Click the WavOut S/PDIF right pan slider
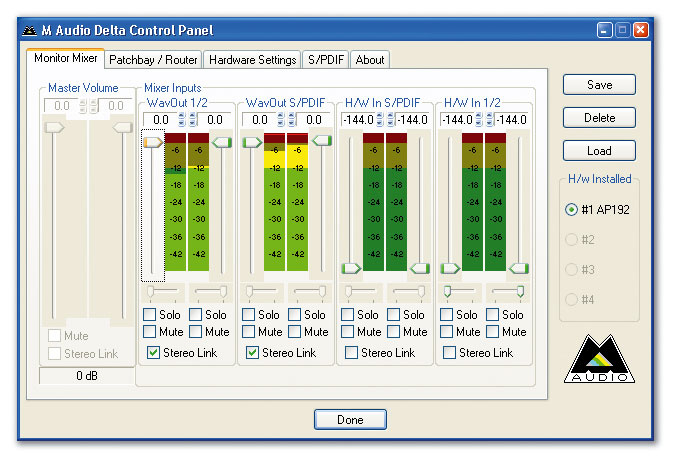The image size is (674, 463). point(309,292)
